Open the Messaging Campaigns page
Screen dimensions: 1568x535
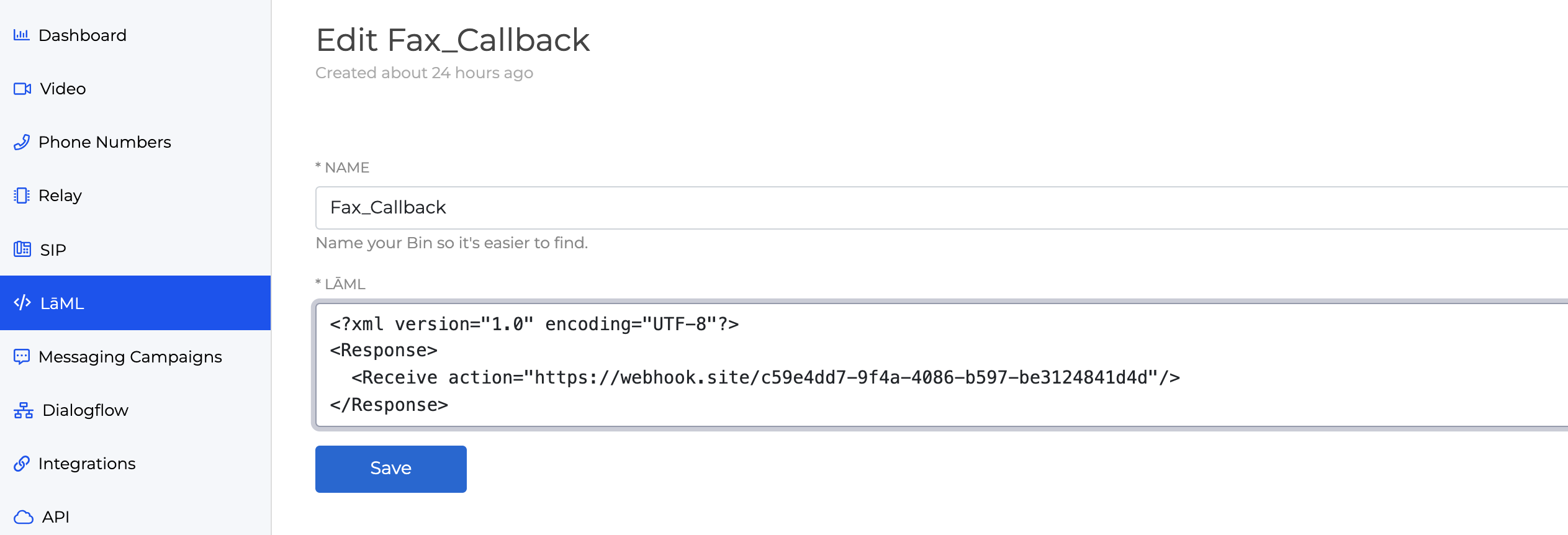coord(130,357)
